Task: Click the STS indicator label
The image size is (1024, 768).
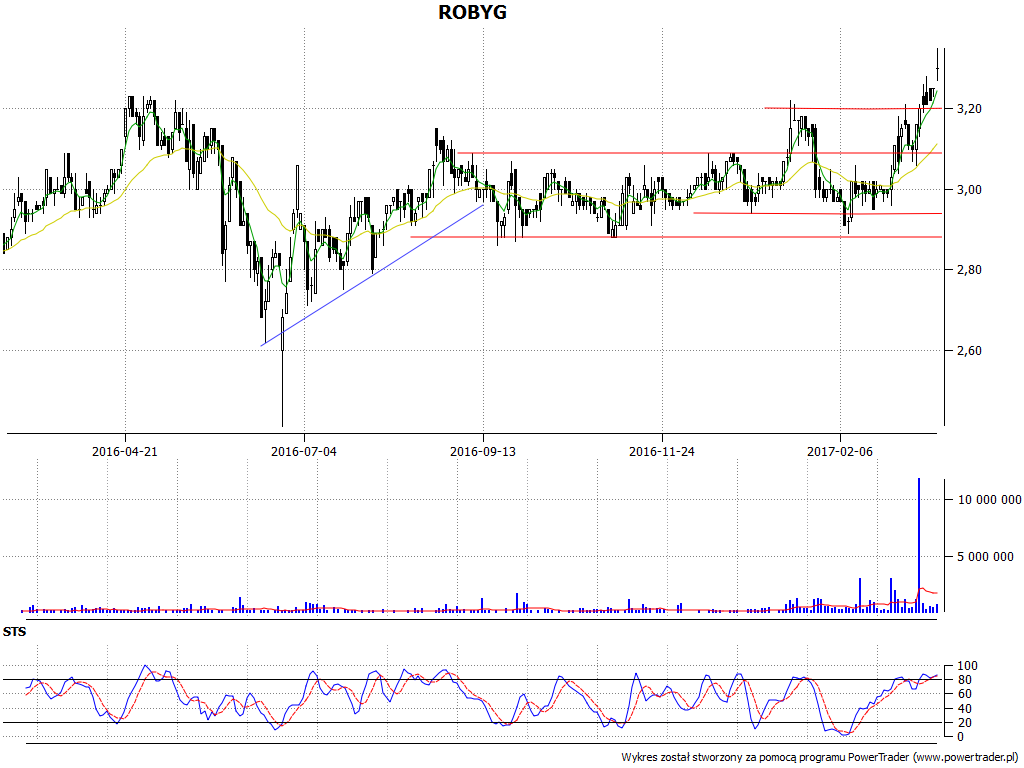Action: point(14,632)
